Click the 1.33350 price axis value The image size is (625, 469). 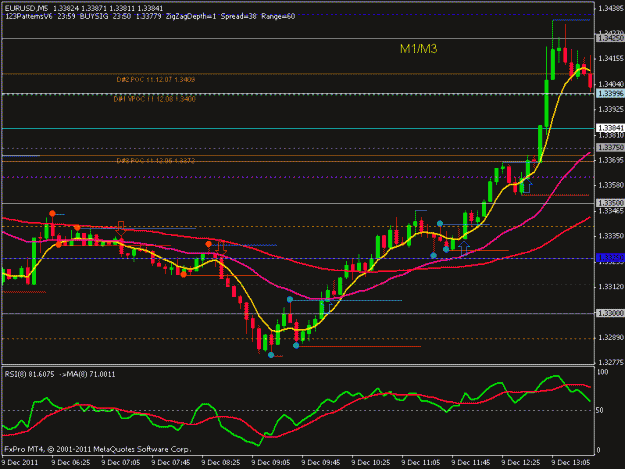click(611, 236)
